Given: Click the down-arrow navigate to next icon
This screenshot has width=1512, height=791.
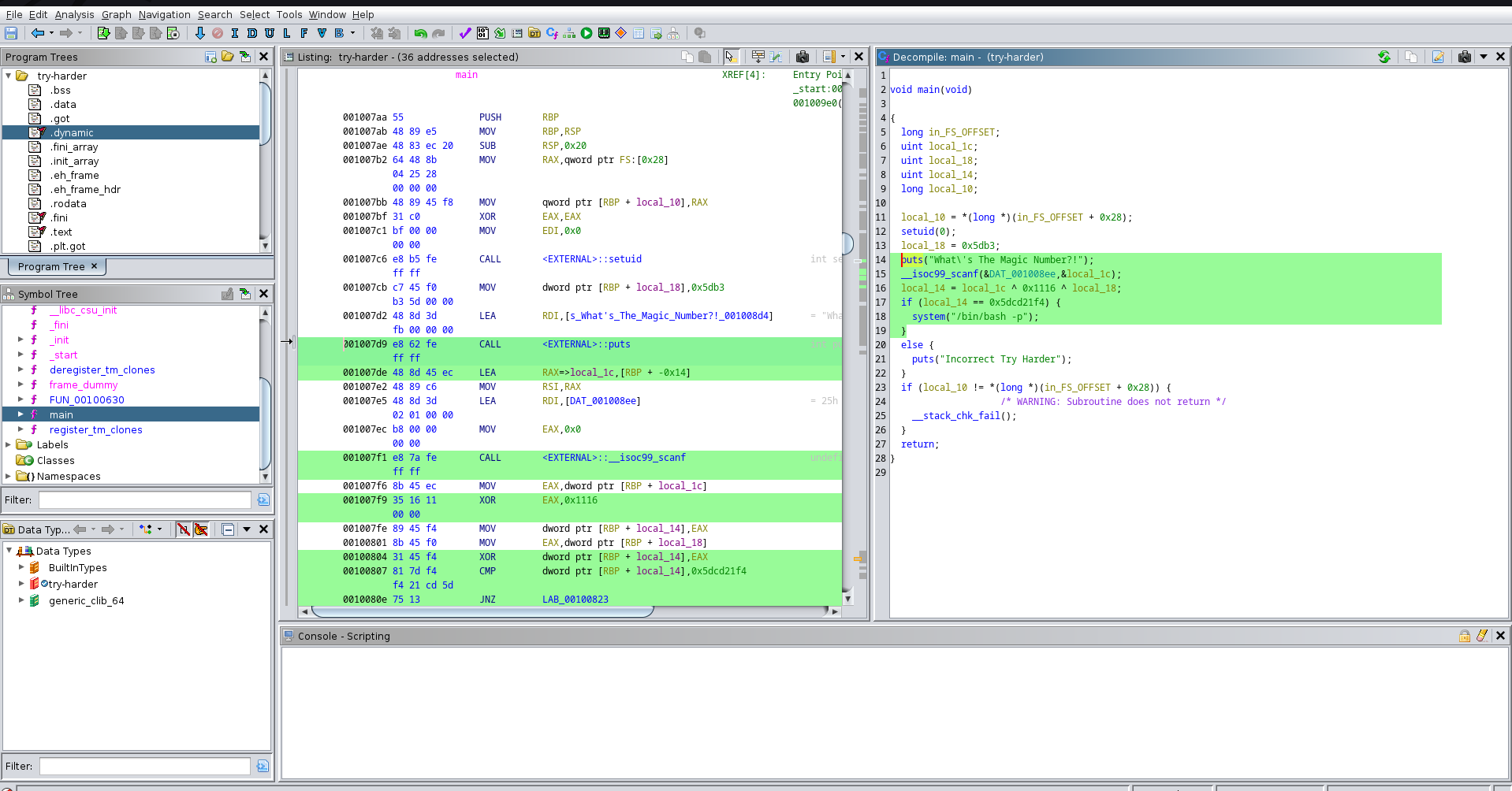Looking at the screenshot, I should point(199,33).
